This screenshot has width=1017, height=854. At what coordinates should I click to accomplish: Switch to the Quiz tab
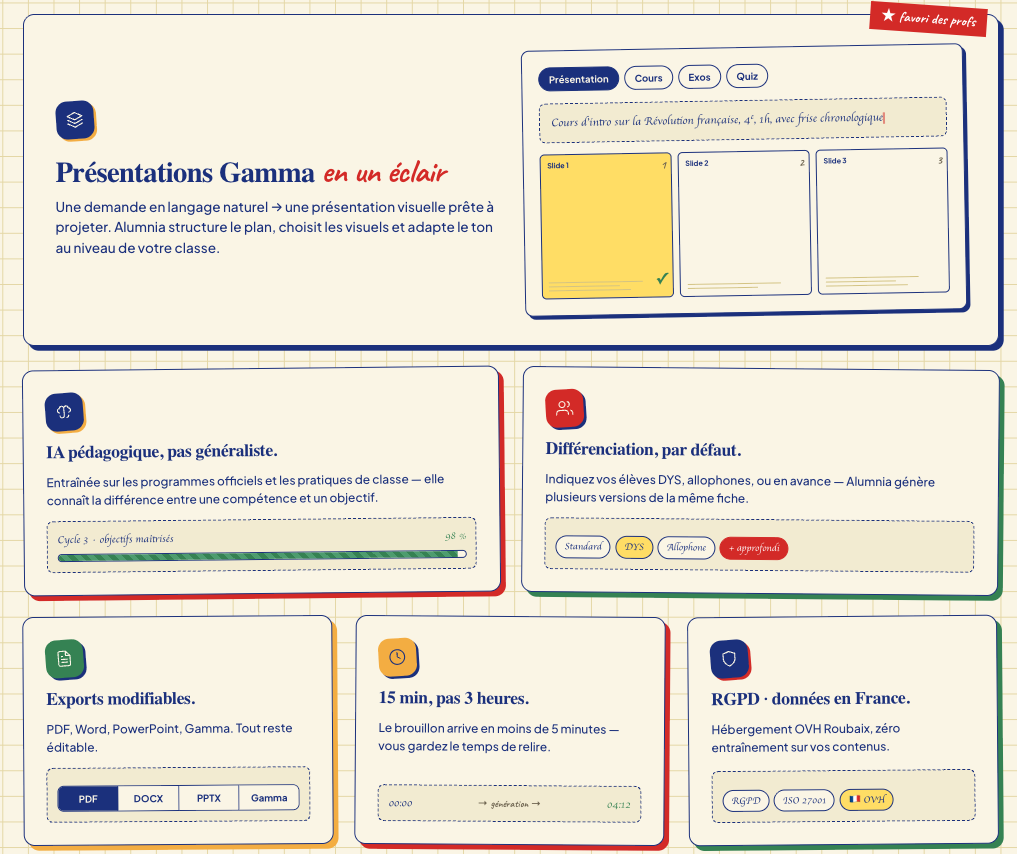pos(747,76)
